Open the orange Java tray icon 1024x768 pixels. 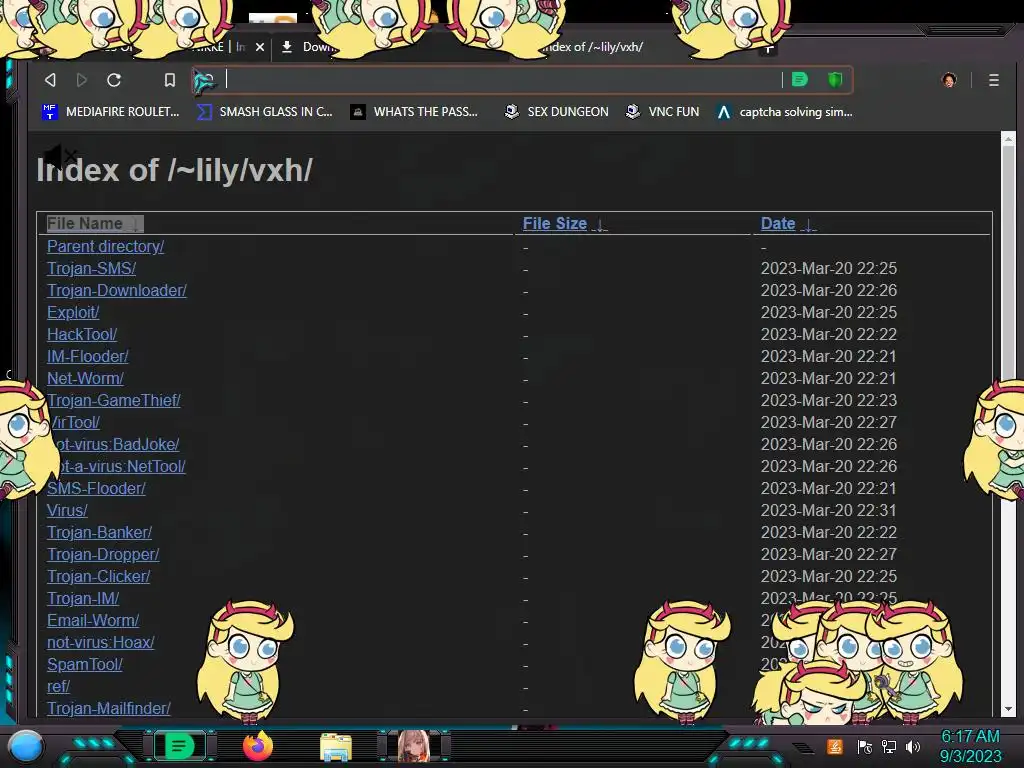[x=835, y=746]
